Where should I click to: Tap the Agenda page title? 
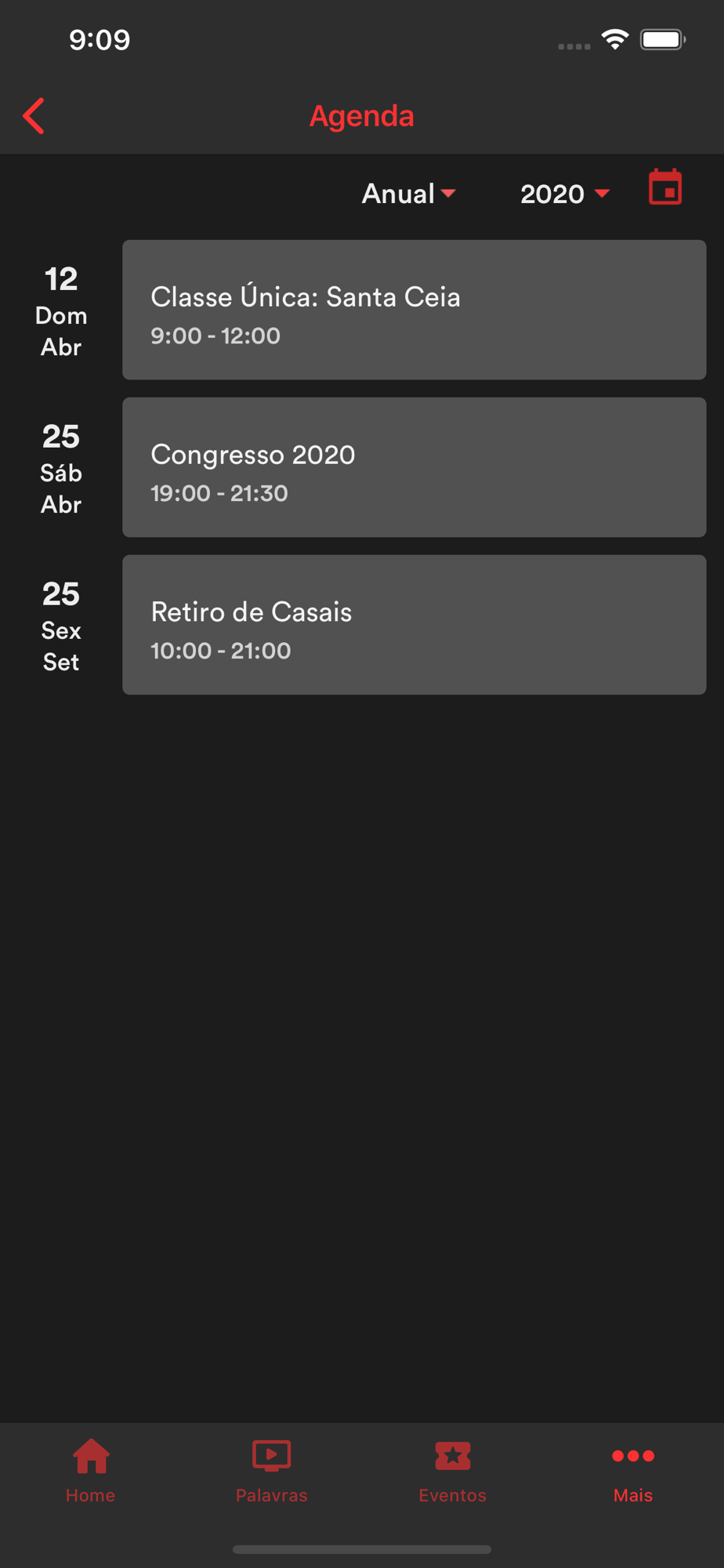click(361, 116)
